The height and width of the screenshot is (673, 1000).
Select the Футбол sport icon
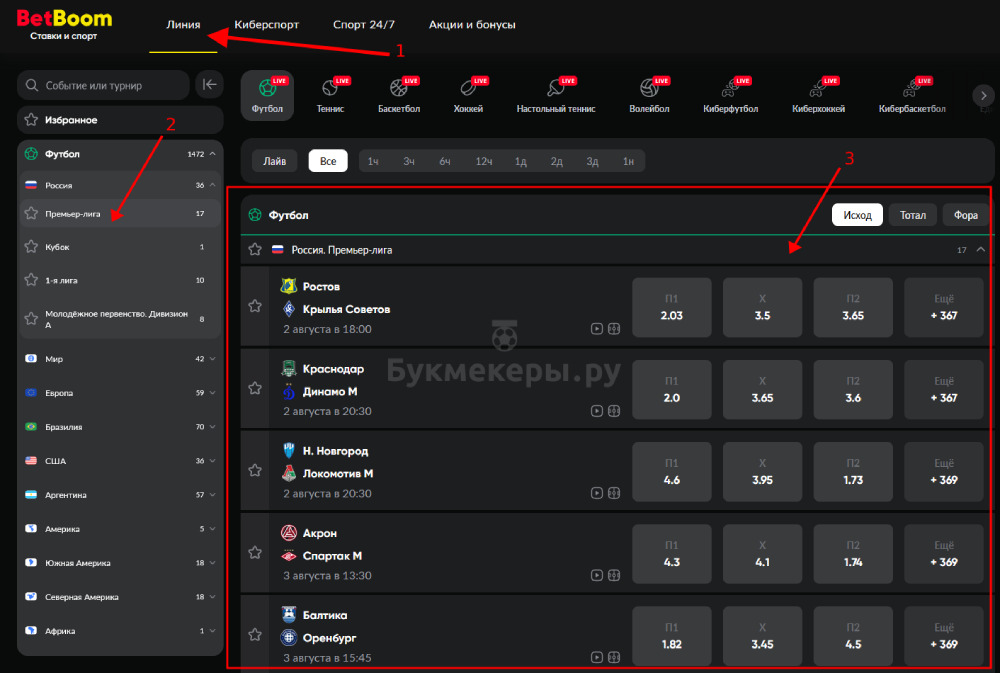pos(267,95)
